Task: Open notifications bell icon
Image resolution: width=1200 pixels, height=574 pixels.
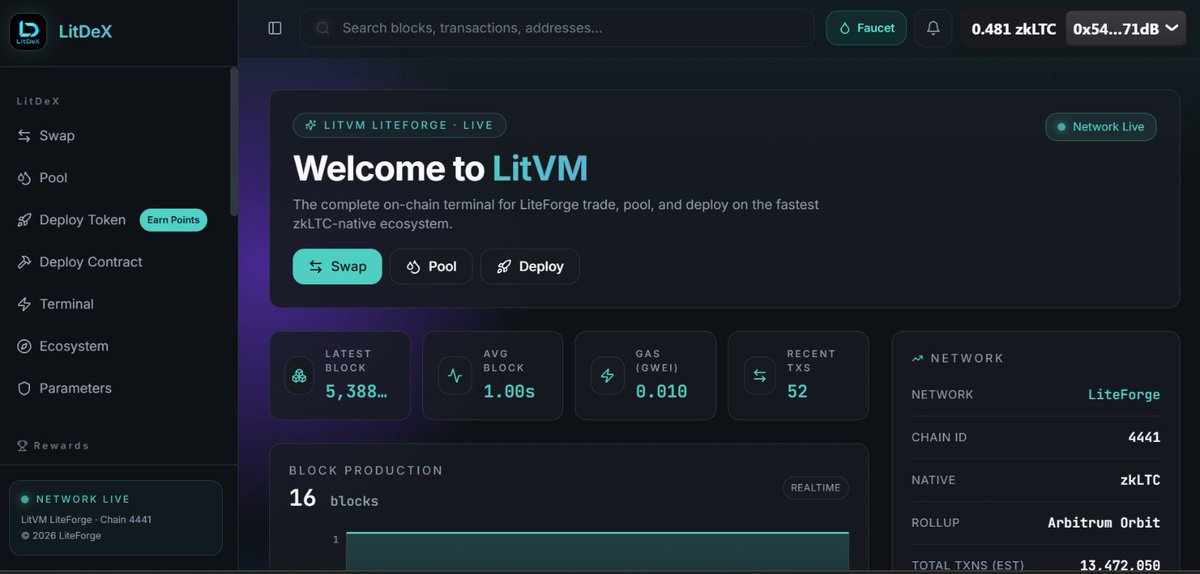Action: click(933, 28)
